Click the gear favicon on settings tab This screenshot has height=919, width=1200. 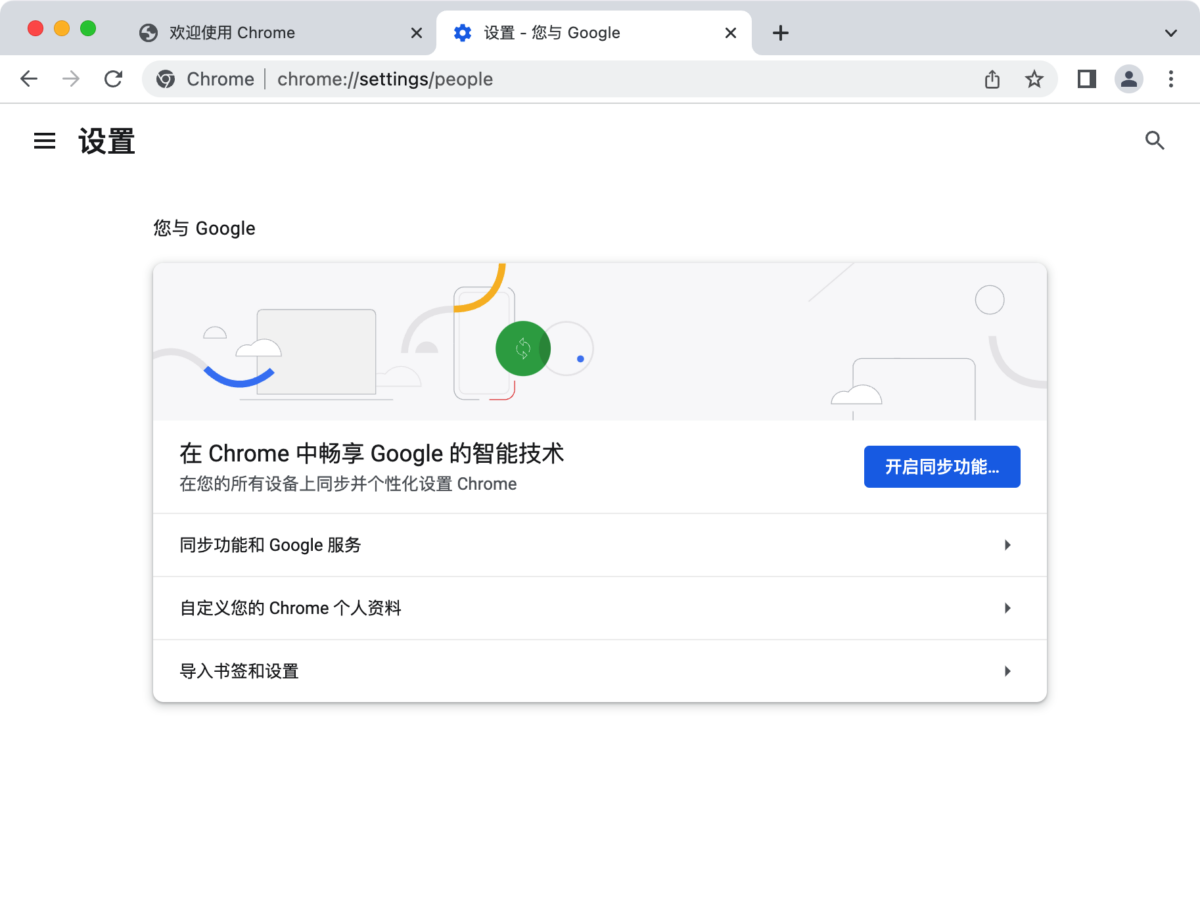(462, 33)
